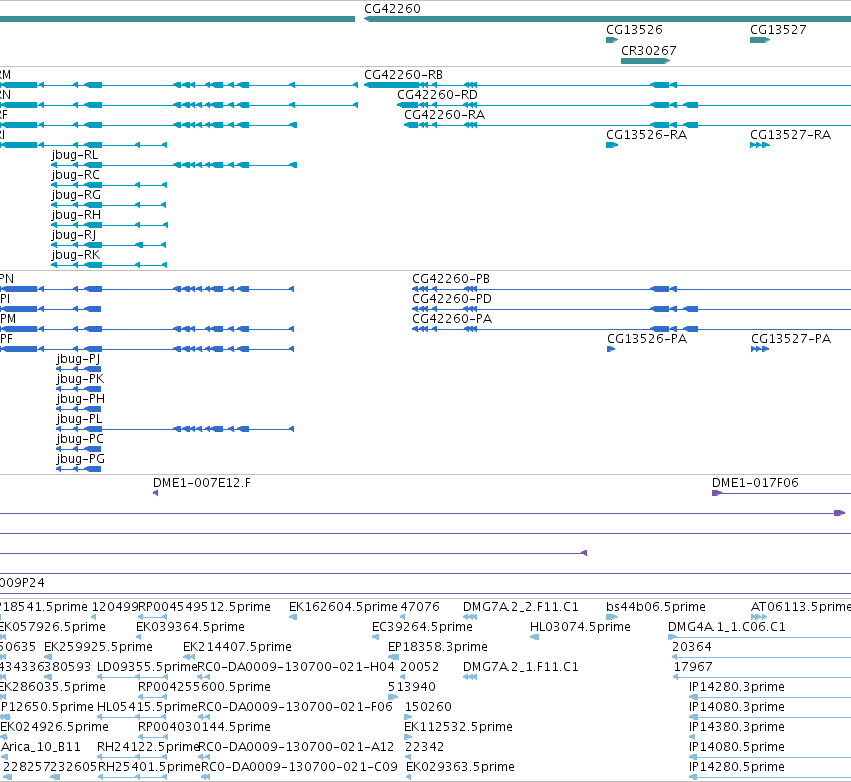This screenshot has height=782, width=851.
Task: Click EST label 20364
Action: (691, 647)
